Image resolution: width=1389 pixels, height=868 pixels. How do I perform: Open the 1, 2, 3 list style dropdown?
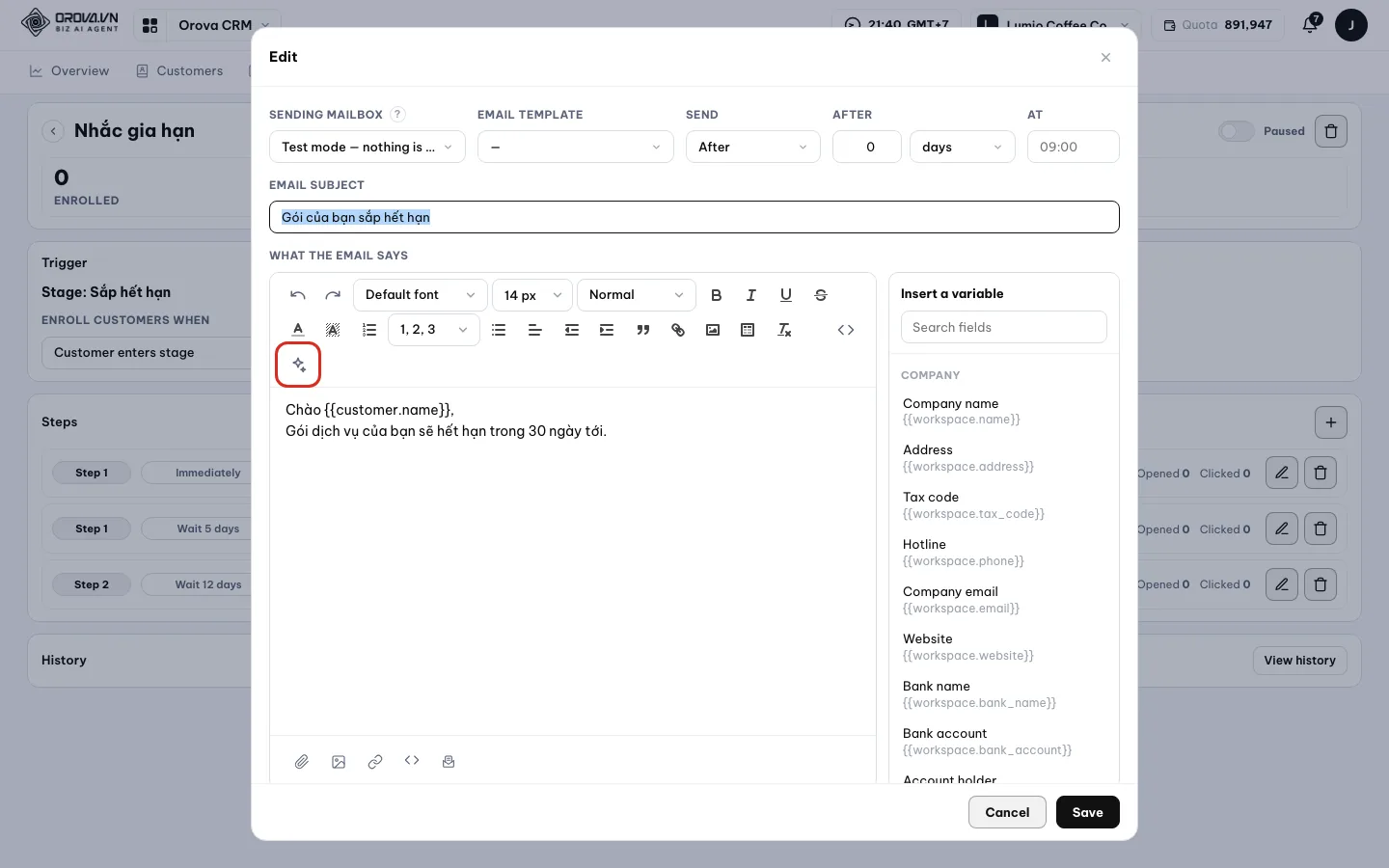click(434, 330)
